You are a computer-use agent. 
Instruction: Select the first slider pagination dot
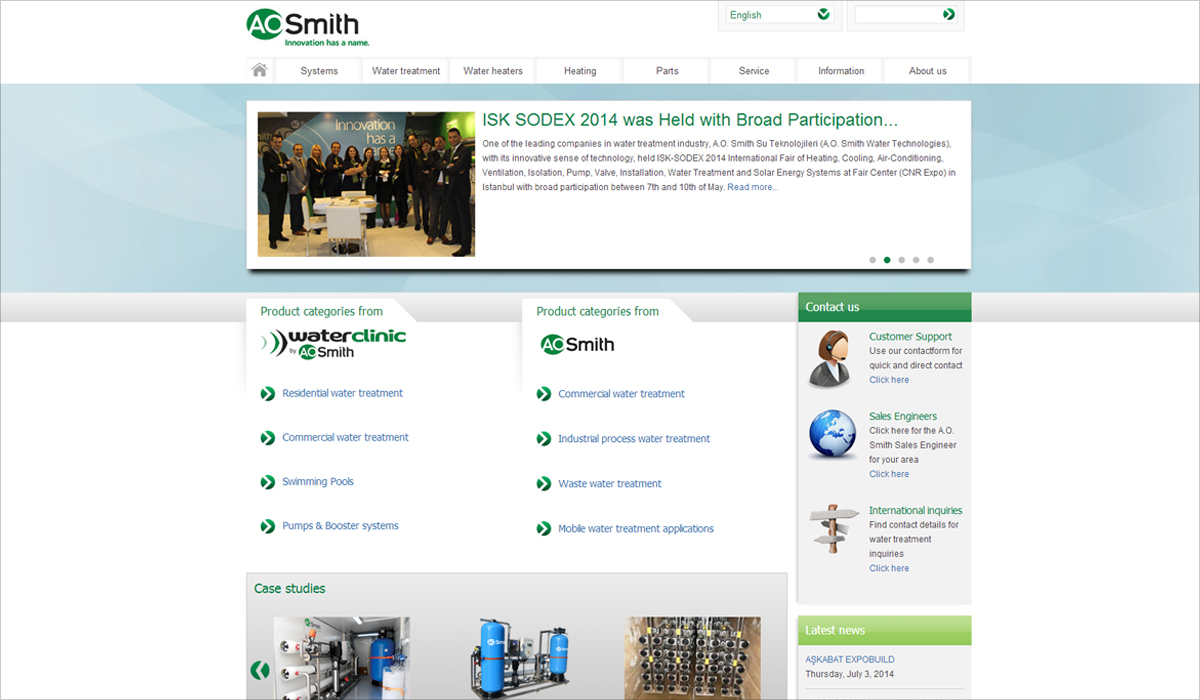coord(872,260)
